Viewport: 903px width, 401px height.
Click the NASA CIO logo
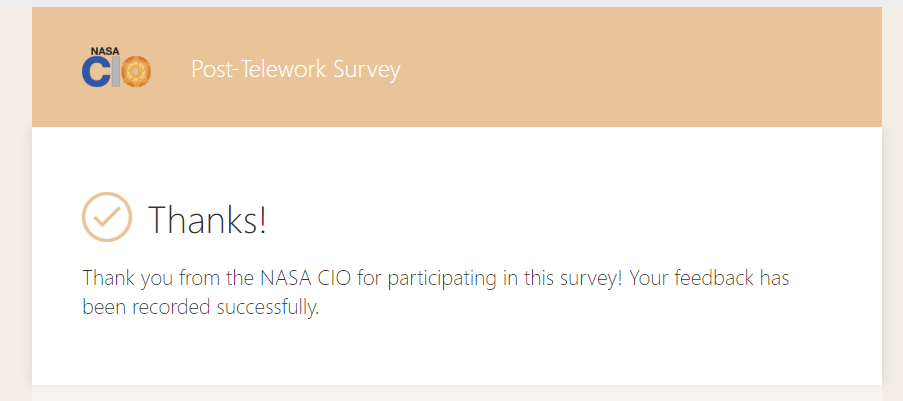coord(116,69)
